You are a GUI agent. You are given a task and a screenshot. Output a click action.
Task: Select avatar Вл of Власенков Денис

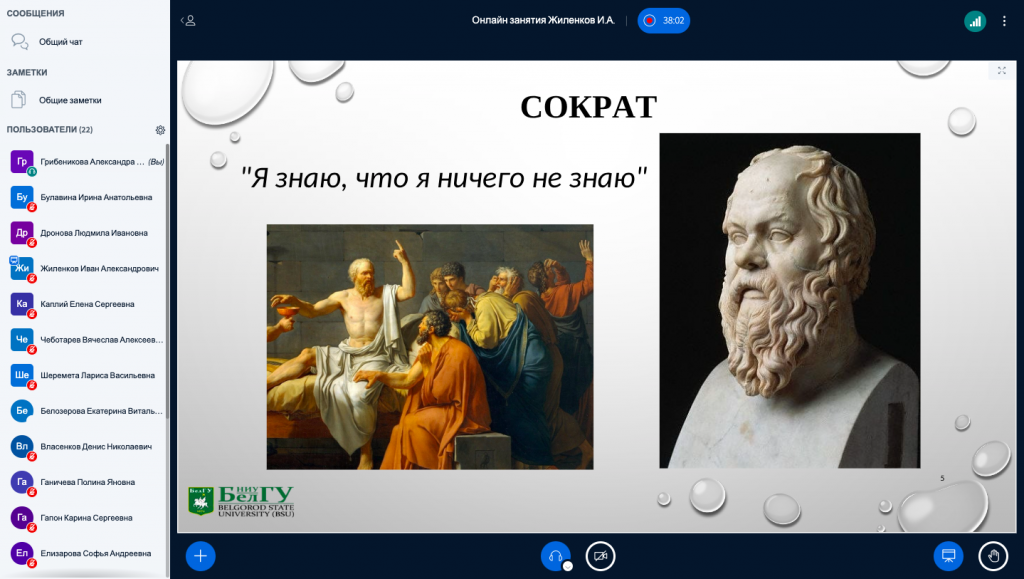tap(22, 446)
